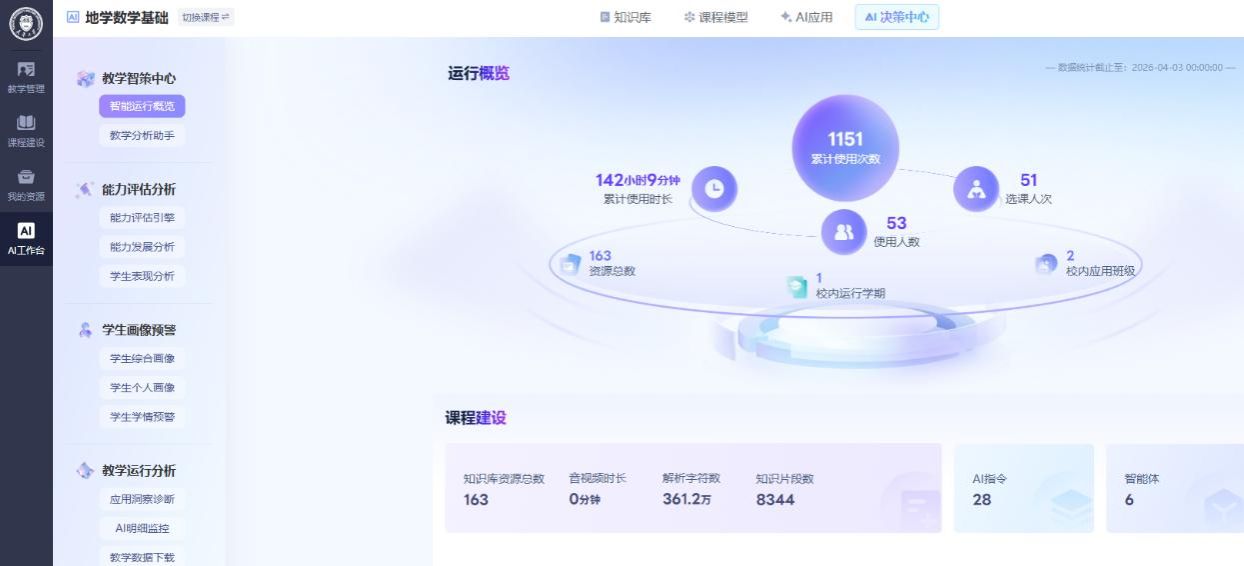The image size is (1244, 566).
Task: Open 能力评估引擎 menu item
Action: point(142,217)
